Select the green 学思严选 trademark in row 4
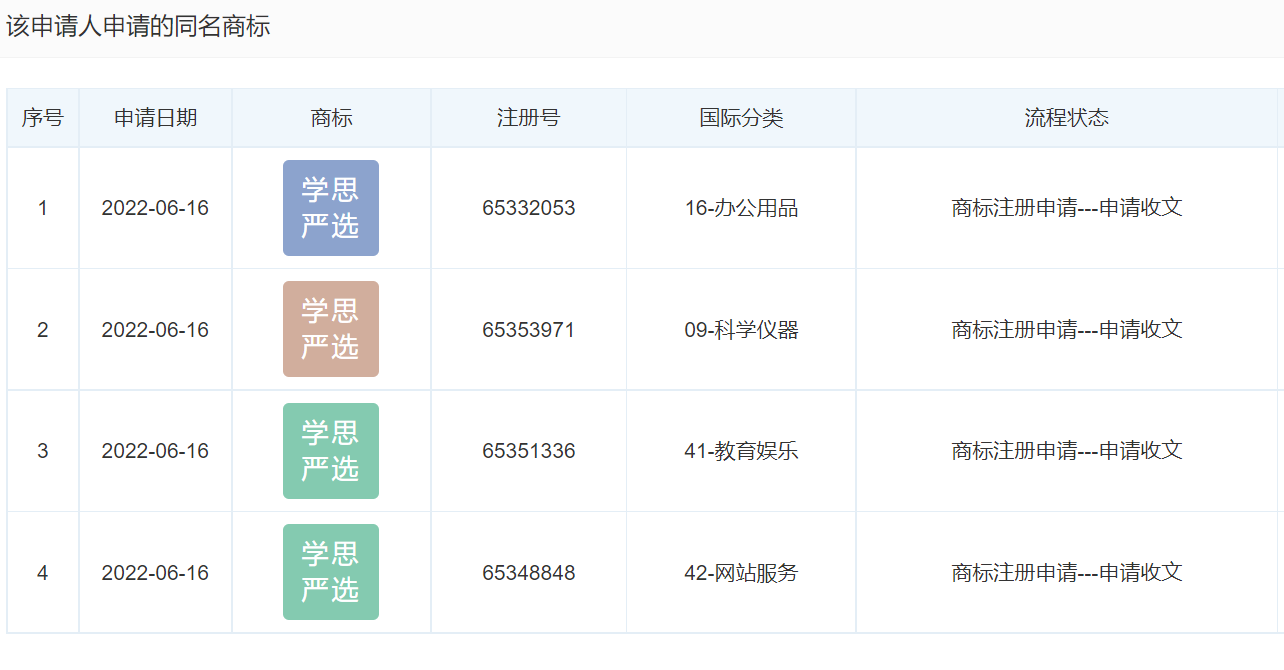1284x670 pixels. [x=330, y=572]
